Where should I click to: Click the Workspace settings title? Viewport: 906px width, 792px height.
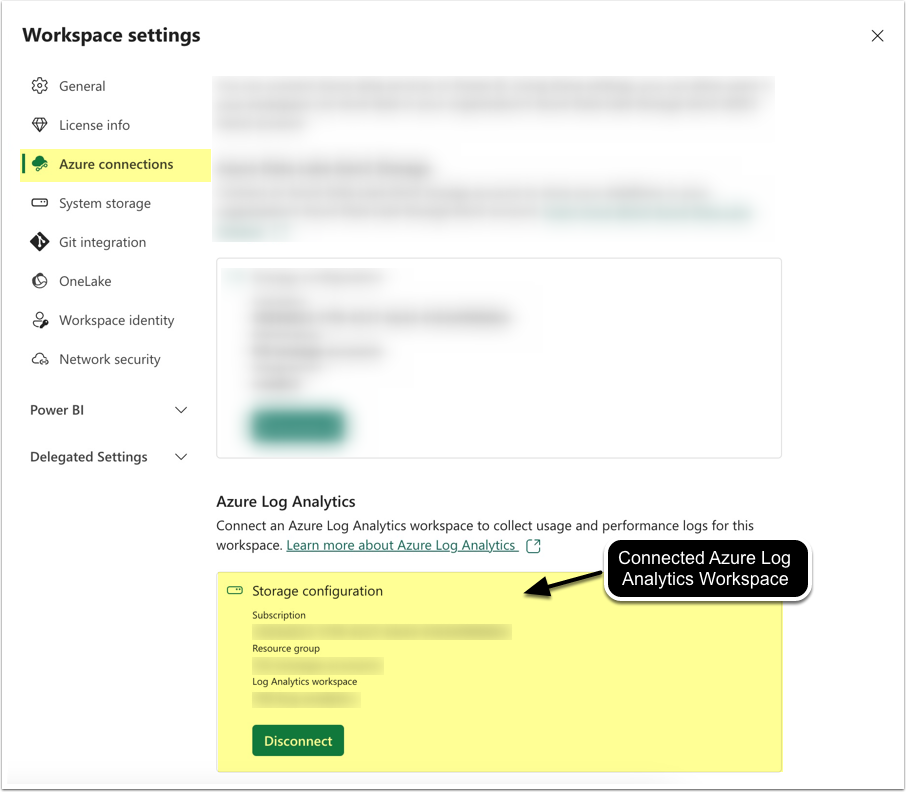coord(111,35)
